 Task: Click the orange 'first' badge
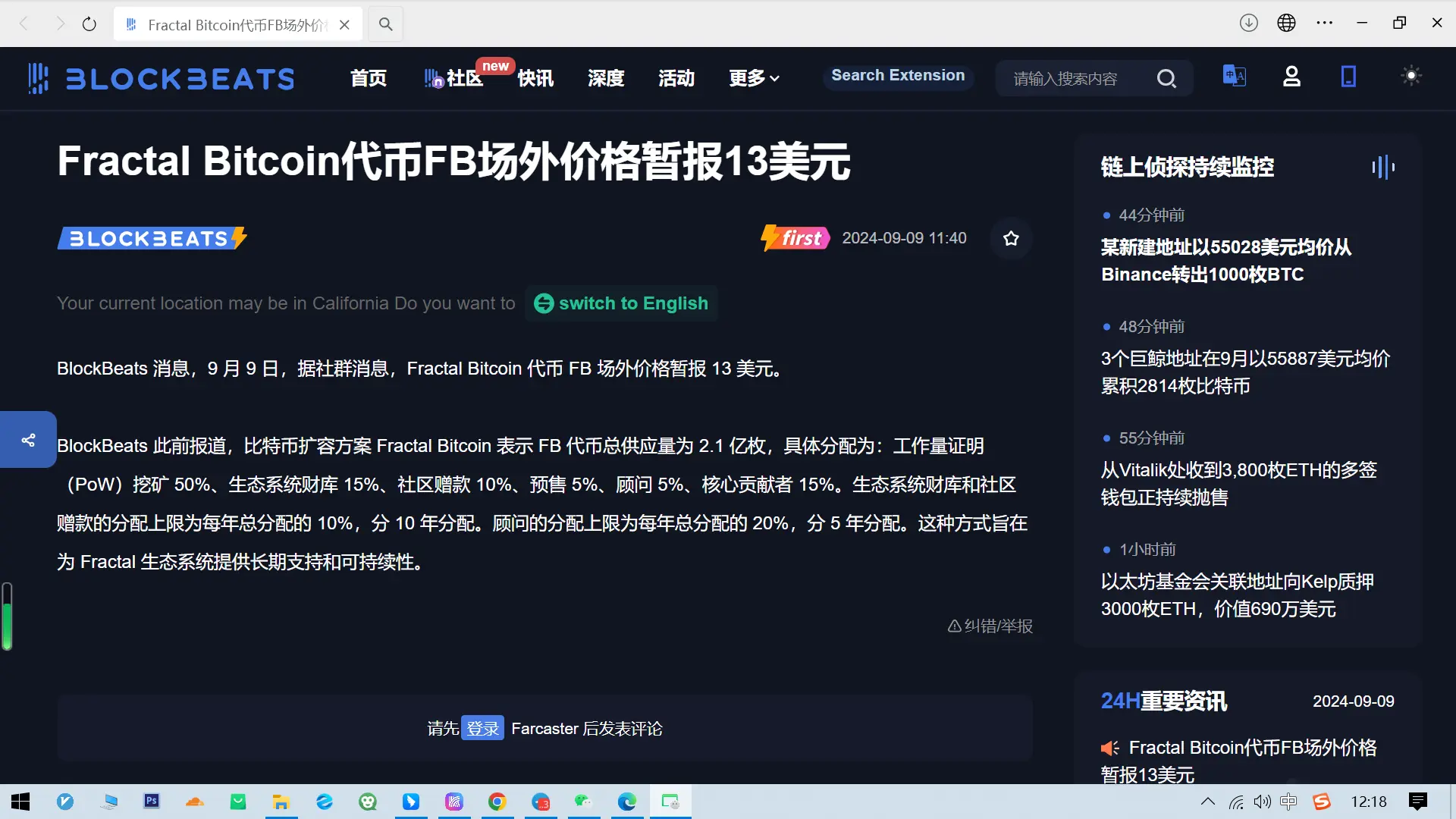[x=795, y=238]
